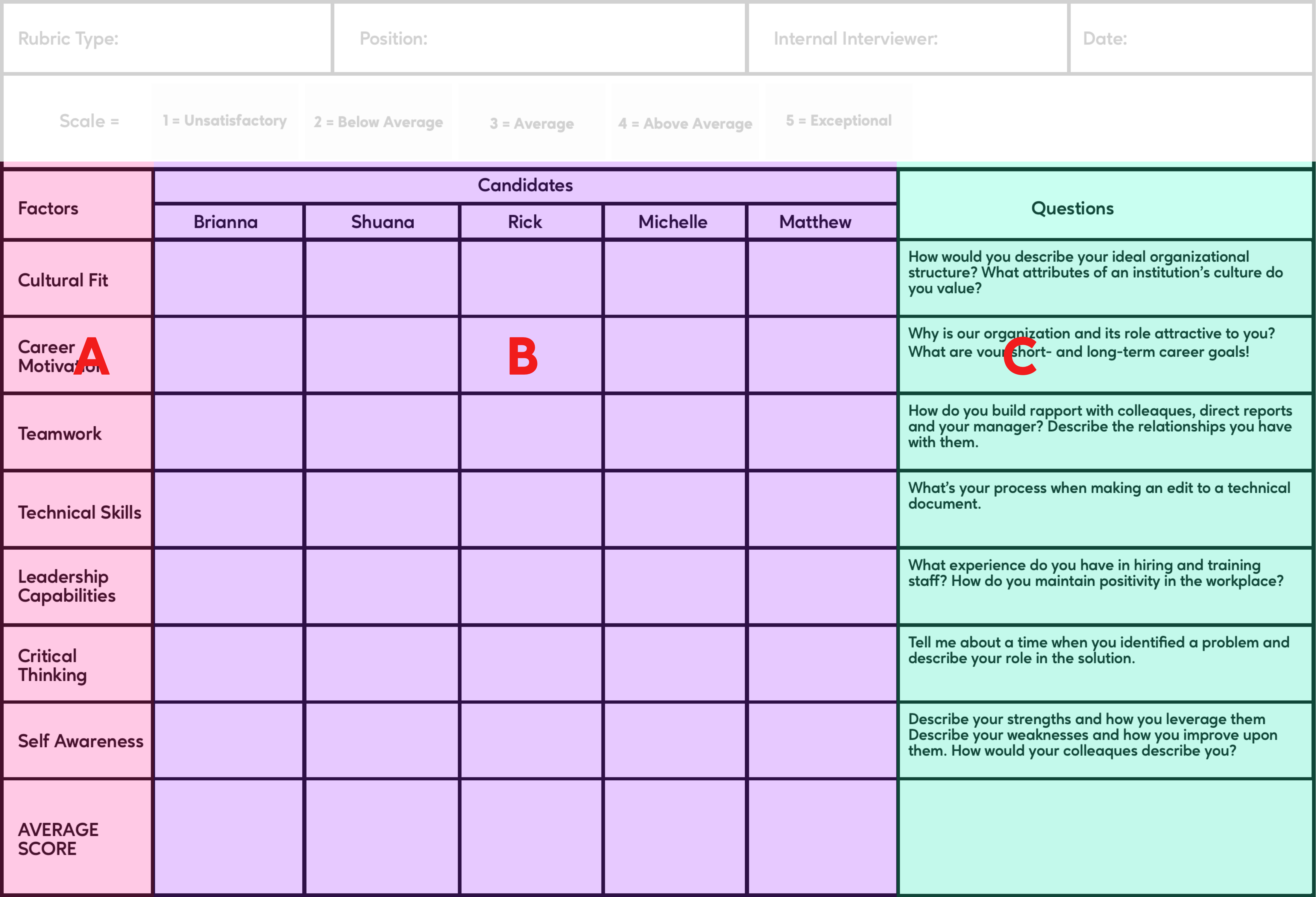Click Cultural Fit cell for Shuana
Viewport: 1316px width, 897px height.
pos(382,279)
